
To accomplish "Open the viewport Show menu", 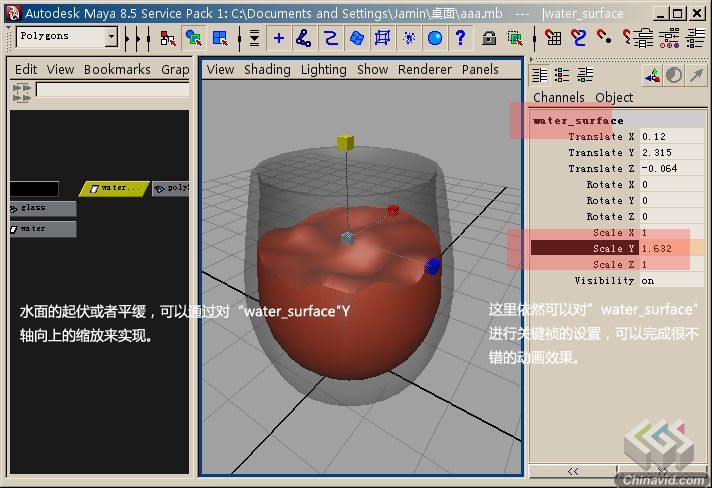I will tap(372, 69).
